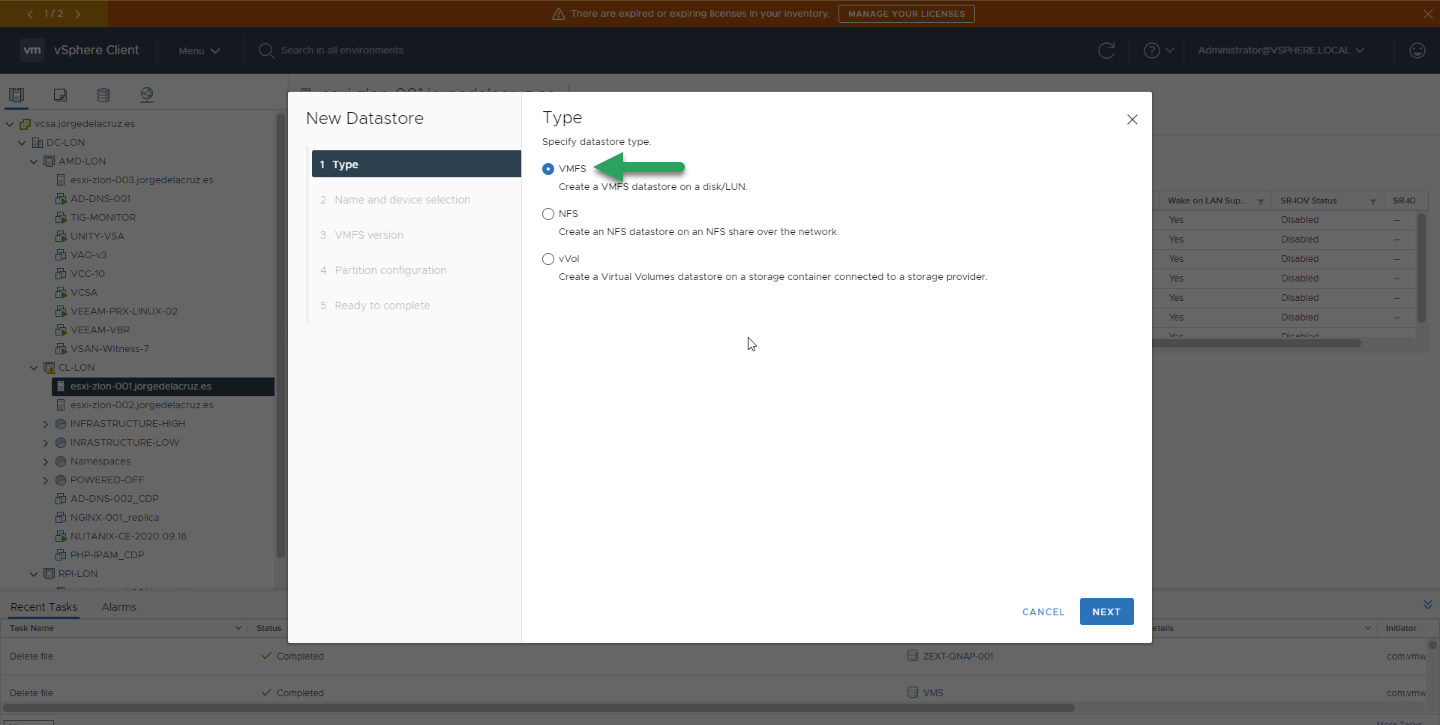Image resolution: width=1440 pixels, height=725 pixels.
Task: Open the Recent Tasks tab
Action: [x=43, y=607]
